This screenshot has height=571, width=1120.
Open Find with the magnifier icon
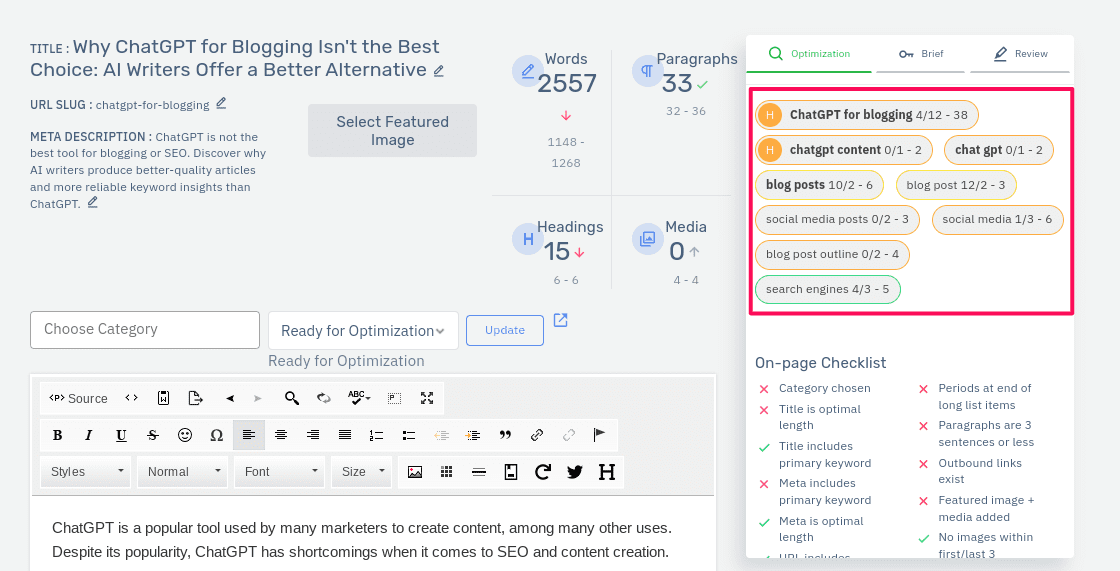[x=291, y=398]
